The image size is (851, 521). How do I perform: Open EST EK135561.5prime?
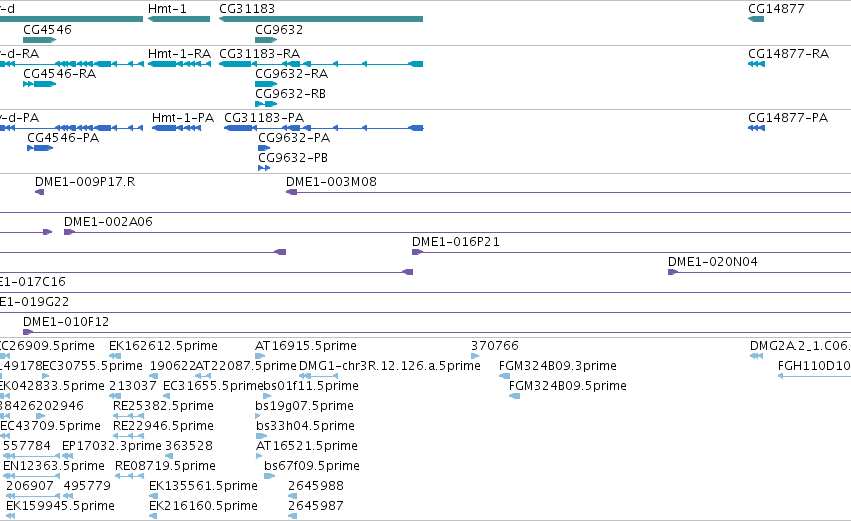click(204, 486)
